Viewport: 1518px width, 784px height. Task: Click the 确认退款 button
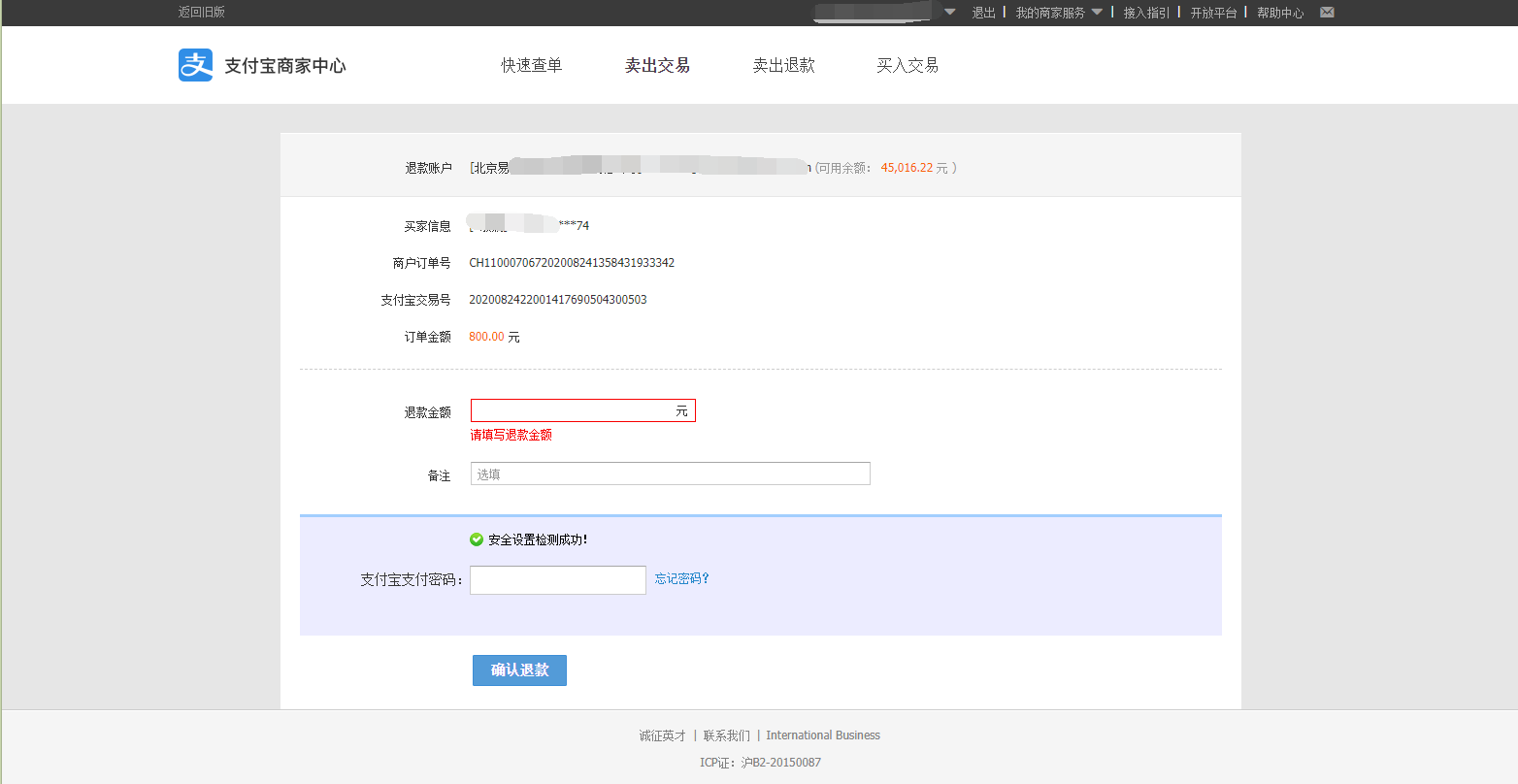(519, 670)
